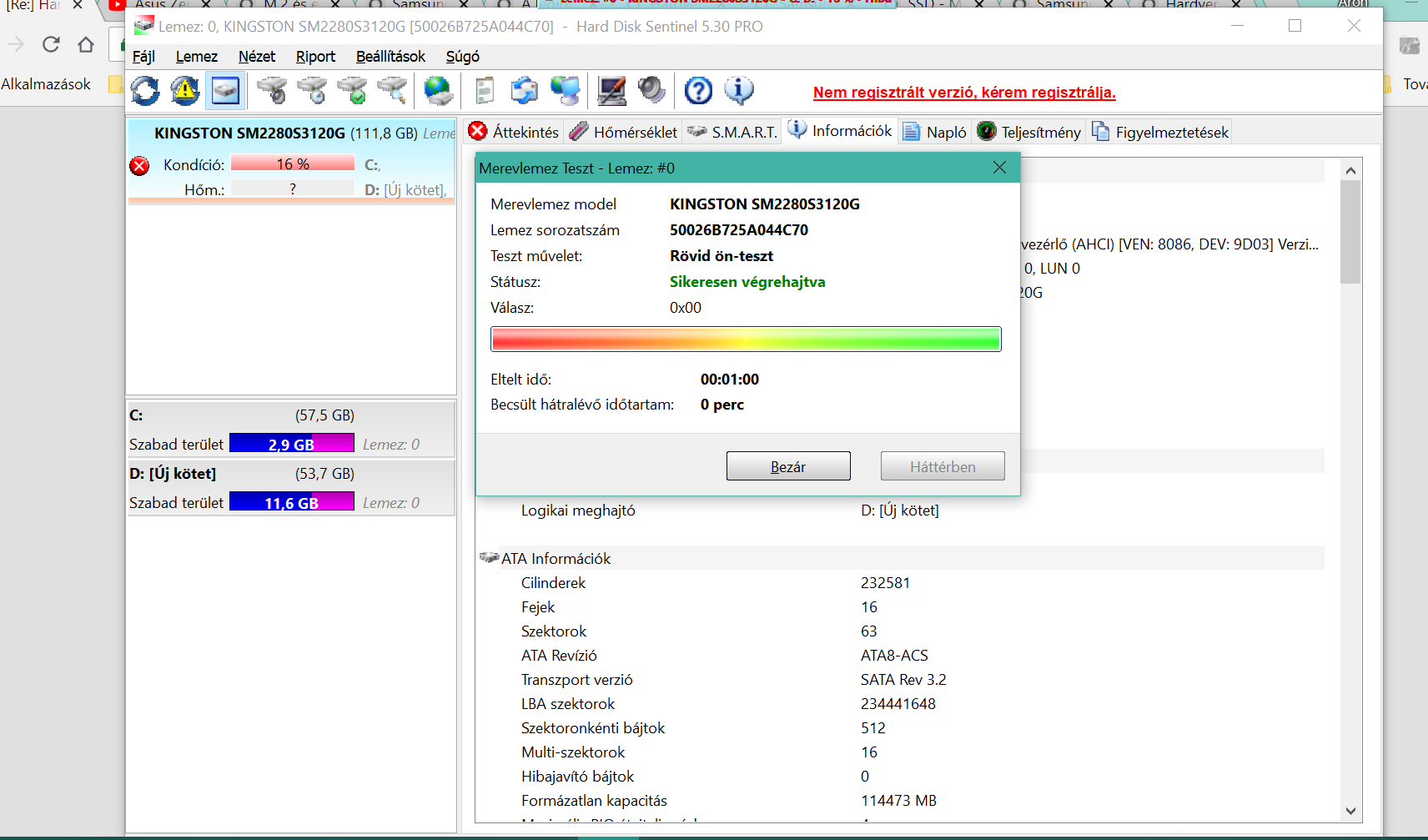The height and width of the screenshot is (840, 1428).
Task: Click the C: free space 2,9 GB bar
Action: pos(292,444)
